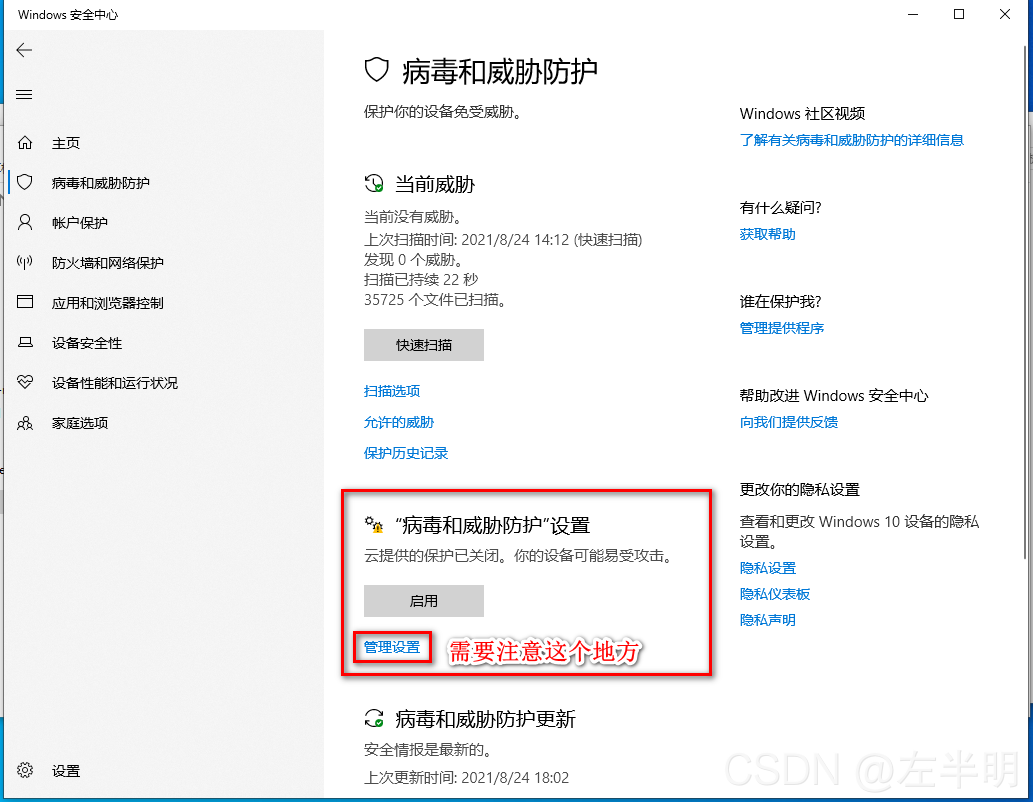The height and width of the screenshot is (802, 1033).
Task: Open the 允许的威胁 link
Action: click(399, 422)
